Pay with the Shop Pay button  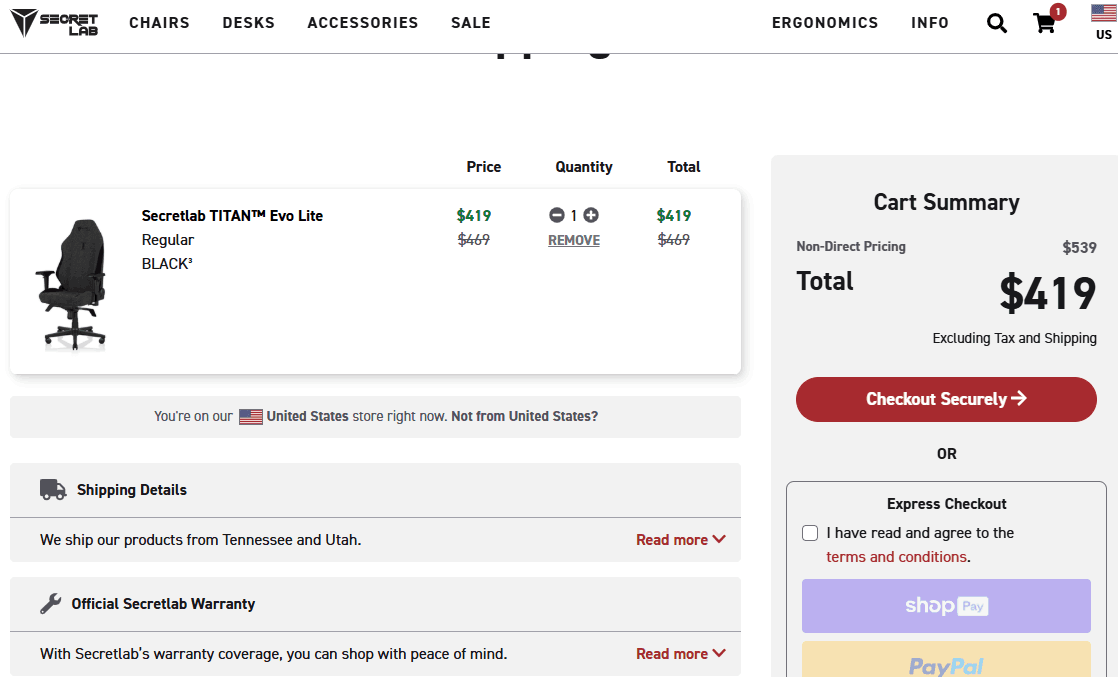tap(946, 606)
